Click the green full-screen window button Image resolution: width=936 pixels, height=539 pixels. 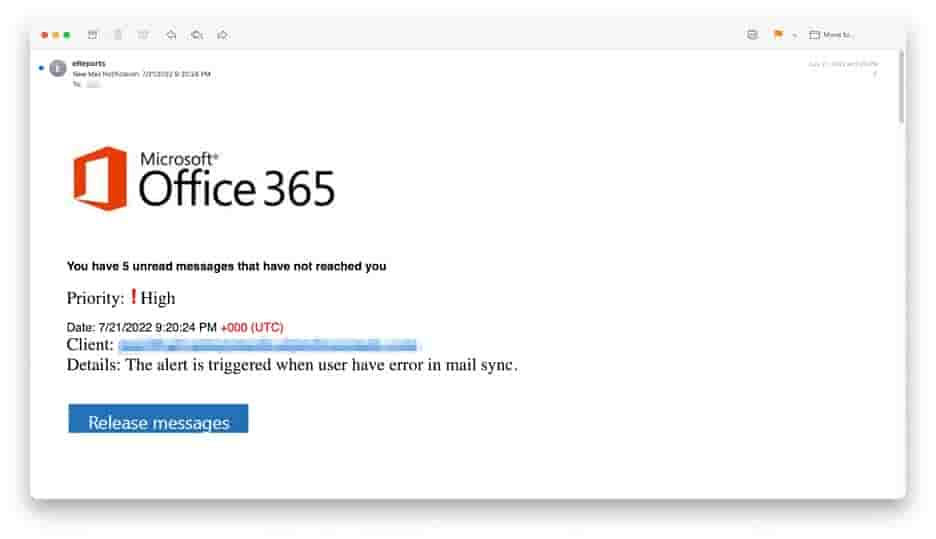point(67,35)
